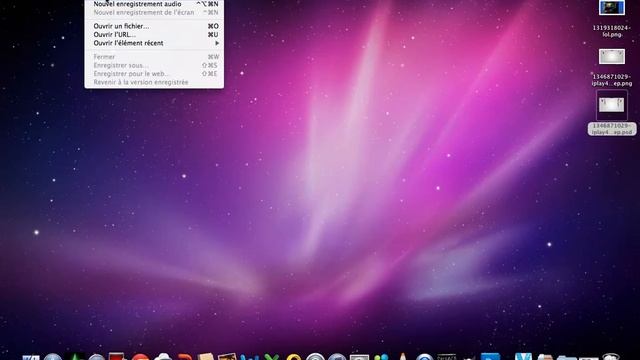
Task: Expand the Ouvrir l'élément récent submenu
Action: click(154, 43)
